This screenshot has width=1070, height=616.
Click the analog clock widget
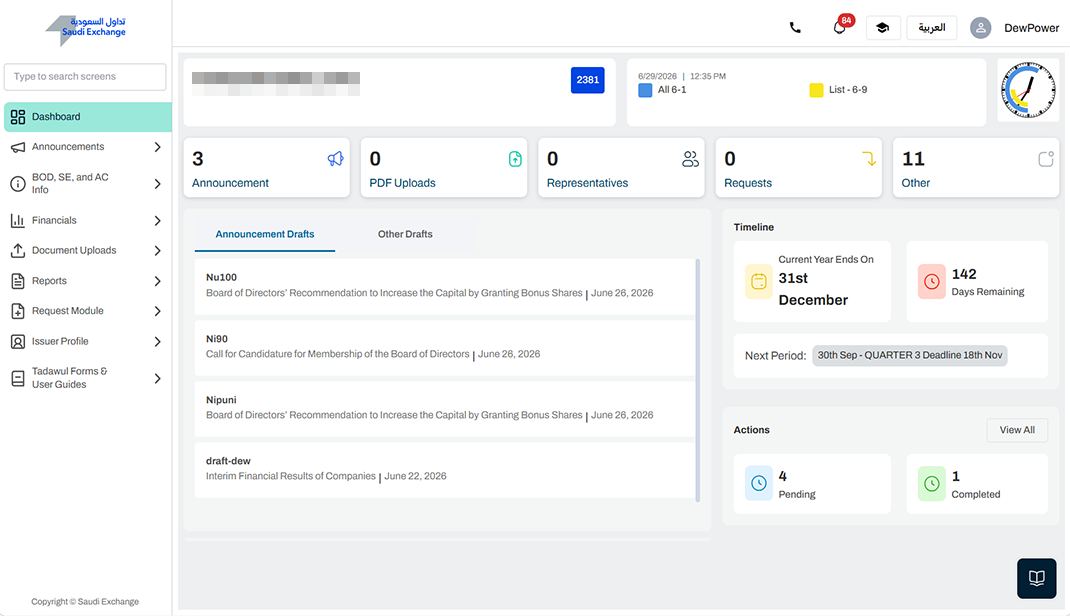1028,90
